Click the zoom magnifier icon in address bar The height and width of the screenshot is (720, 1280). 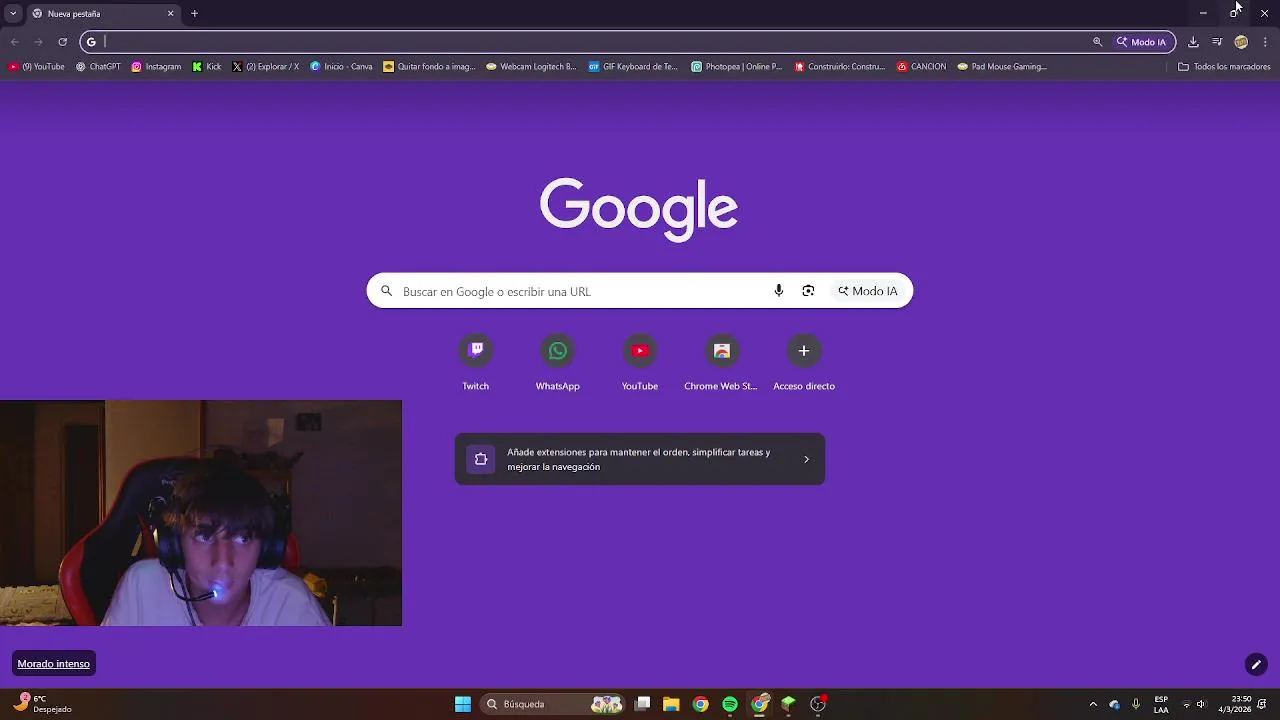coord(1097,42)
